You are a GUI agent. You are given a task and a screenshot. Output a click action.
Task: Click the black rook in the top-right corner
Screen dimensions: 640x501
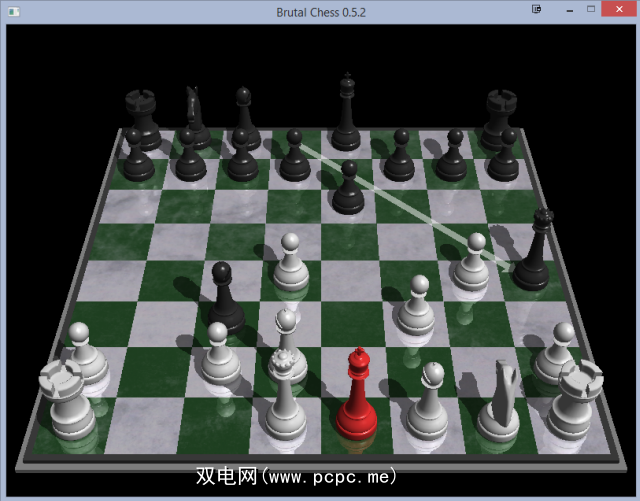tap(499, 120)
